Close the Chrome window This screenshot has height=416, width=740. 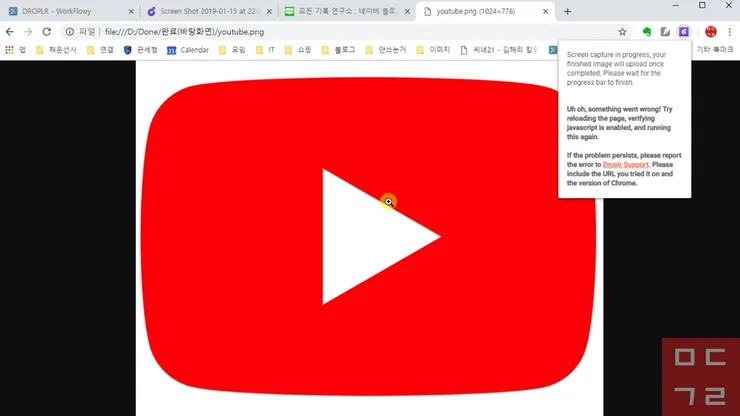(x=728, y=5)
